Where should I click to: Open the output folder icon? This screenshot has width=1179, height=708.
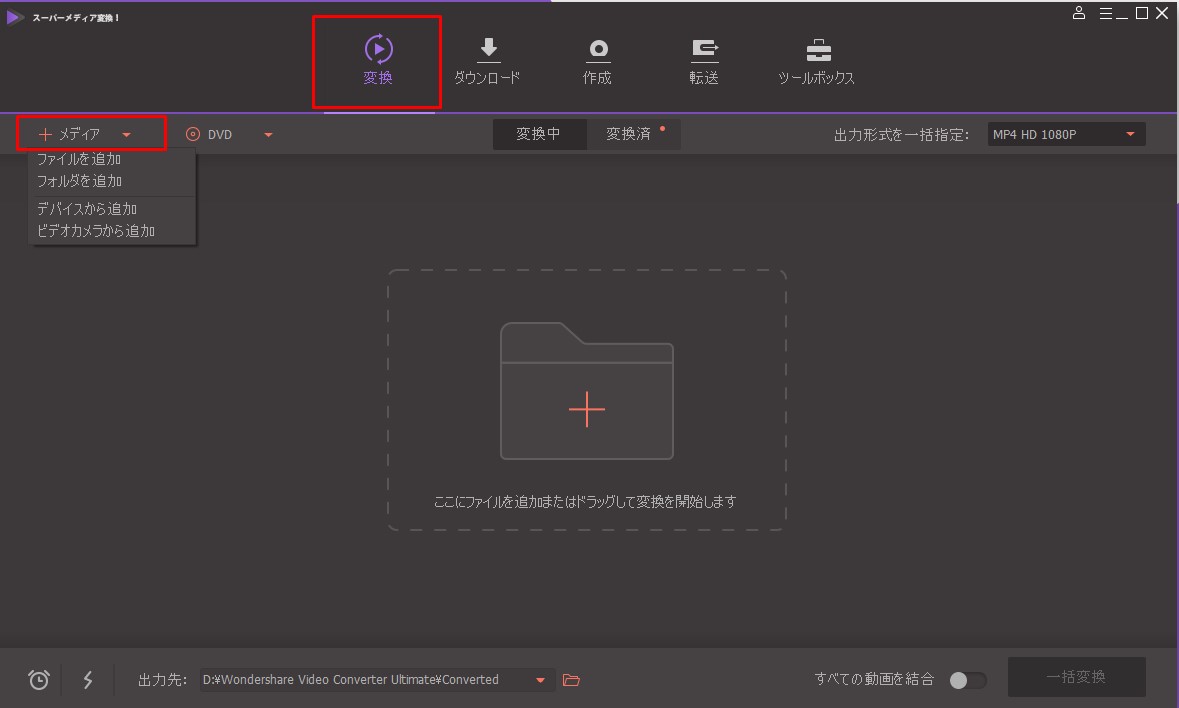[571, 680]
